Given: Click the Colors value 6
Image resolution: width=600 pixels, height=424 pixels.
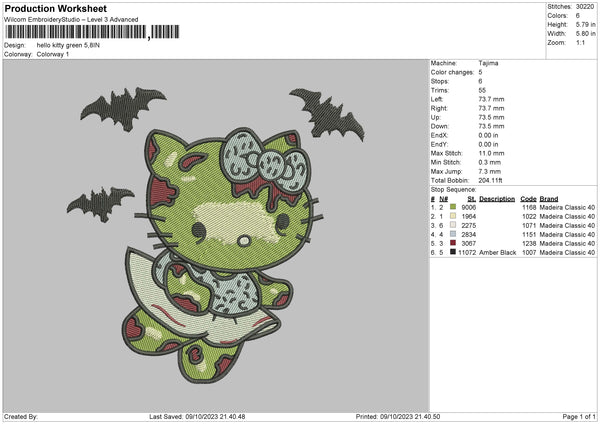Looking at the screenshot, I should point(578,16).
